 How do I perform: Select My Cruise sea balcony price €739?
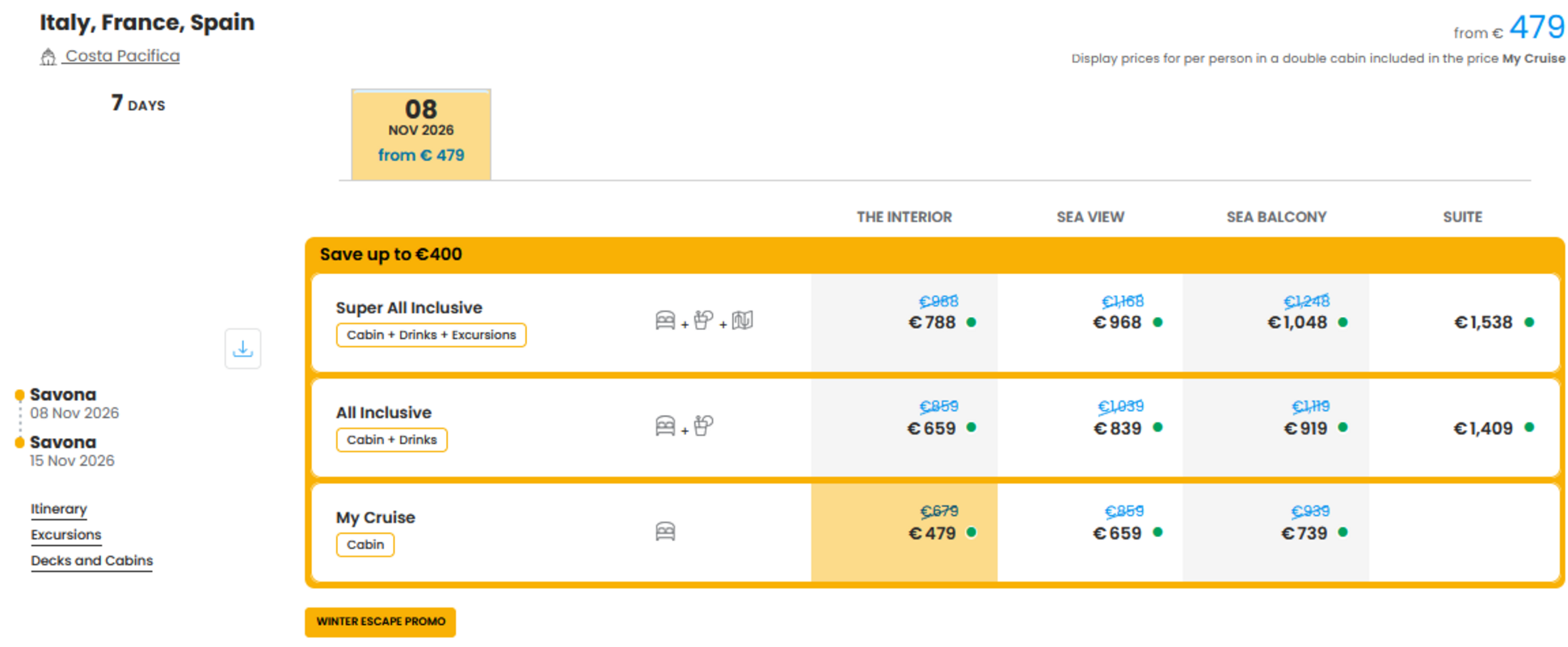click(1305, 533)
